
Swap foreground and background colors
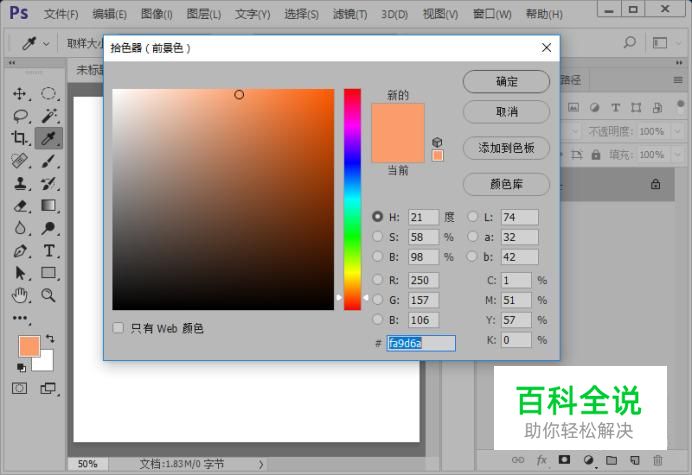(x=50, y=339)
